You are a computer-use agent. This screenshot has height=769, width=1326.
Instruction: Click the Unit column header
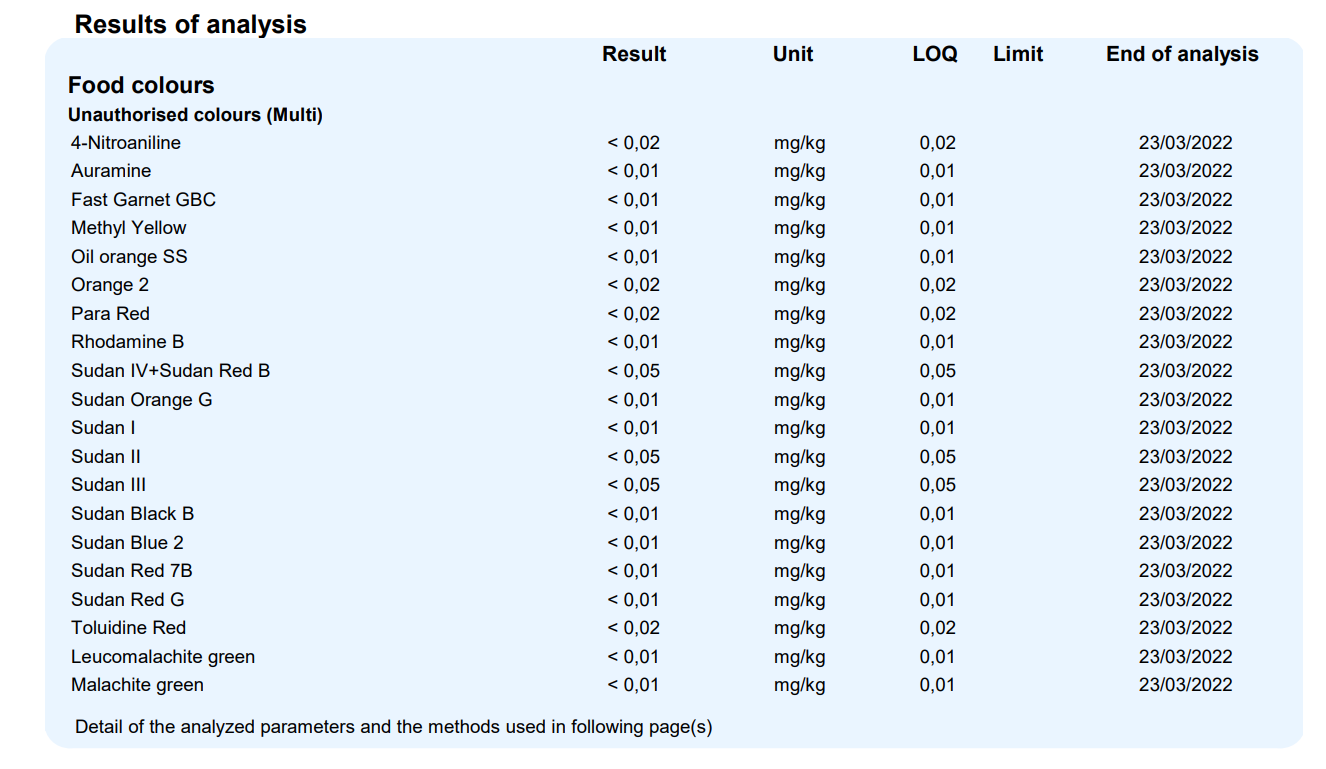coord(793,54)
